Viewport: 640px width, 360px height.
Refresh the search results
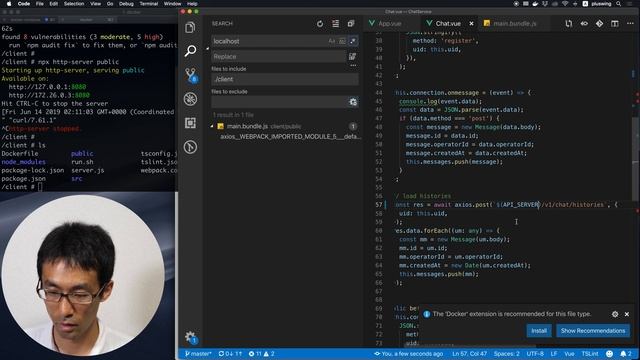(x=320, y=24)
